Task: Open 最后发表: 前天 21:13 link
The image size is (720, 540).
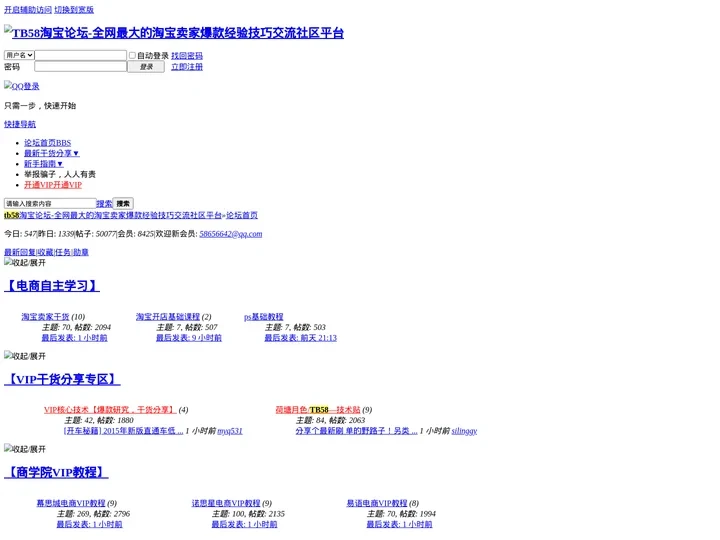Action: (301, 338)
